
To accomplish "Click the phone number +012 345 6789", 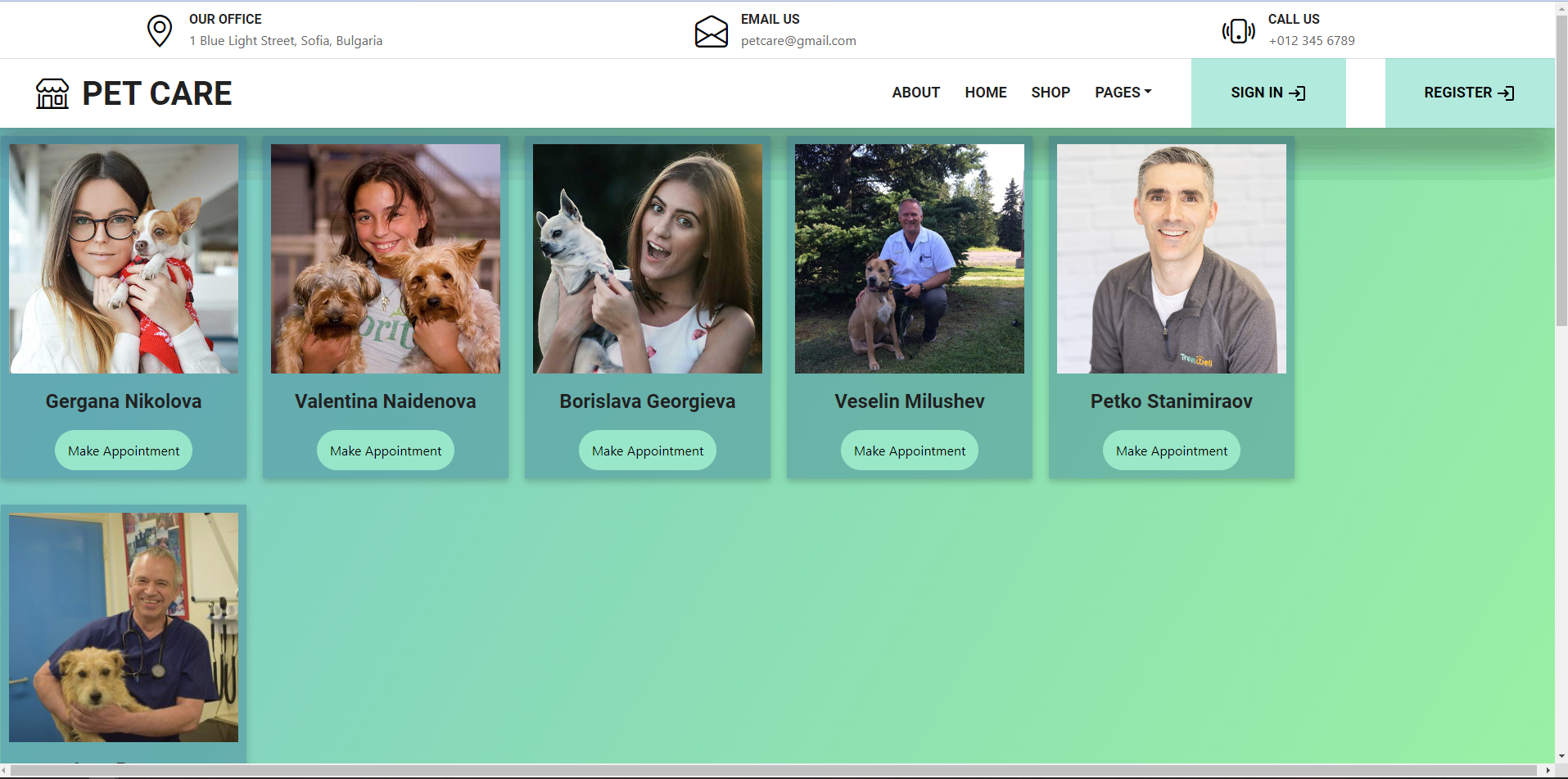I will 1312,41.
